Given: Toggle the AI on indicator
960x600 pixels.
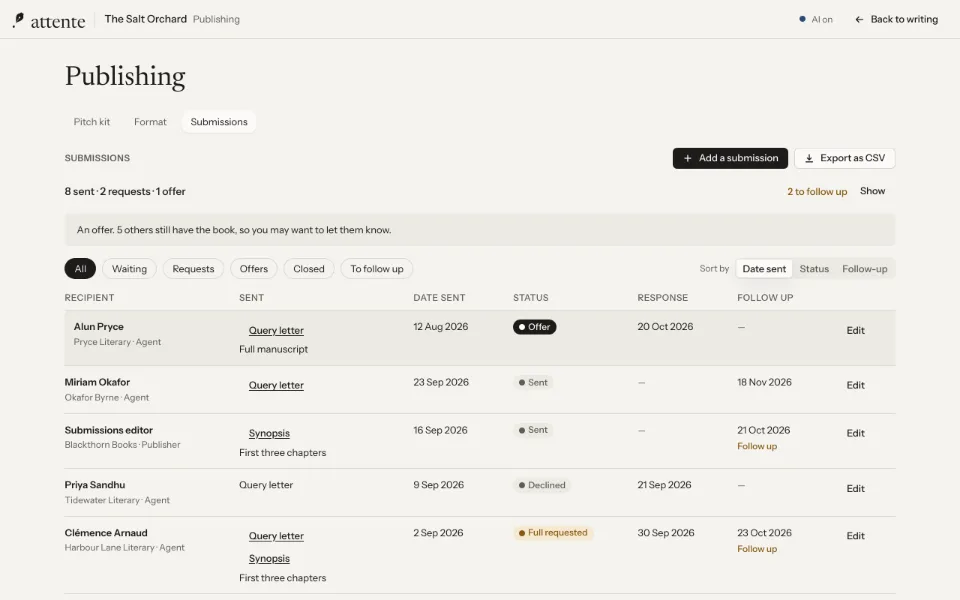Looking at the screenshot, I should point(816,20).
